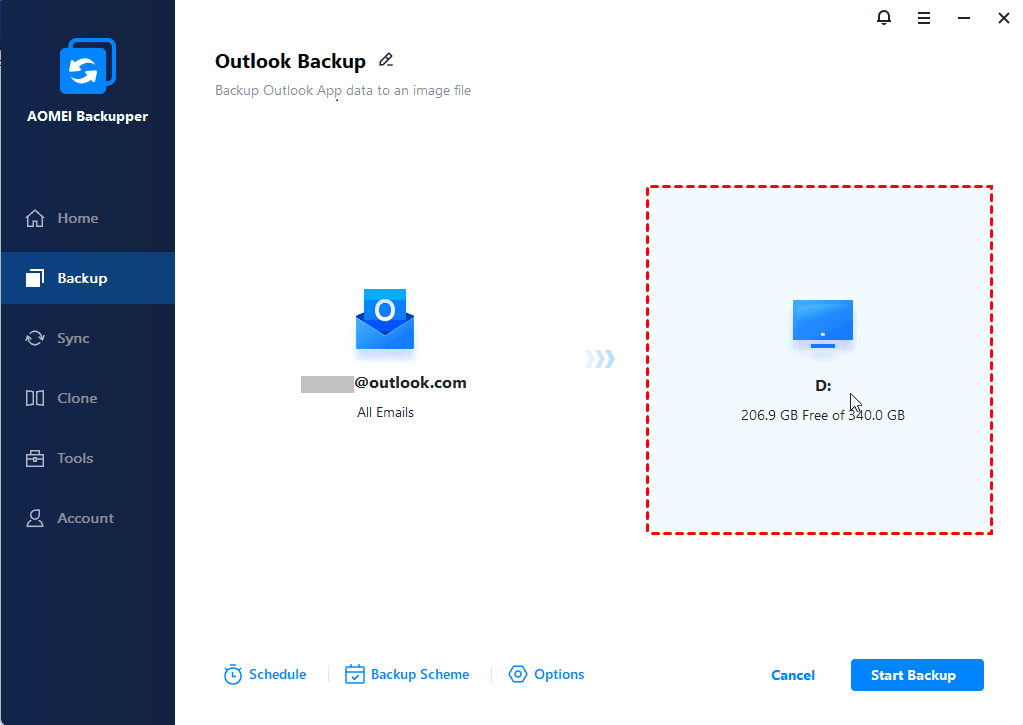This screenshot has width=1023, height=725.
Task: Select the Backup sidebar tab
Action: [x=81, y=278]
